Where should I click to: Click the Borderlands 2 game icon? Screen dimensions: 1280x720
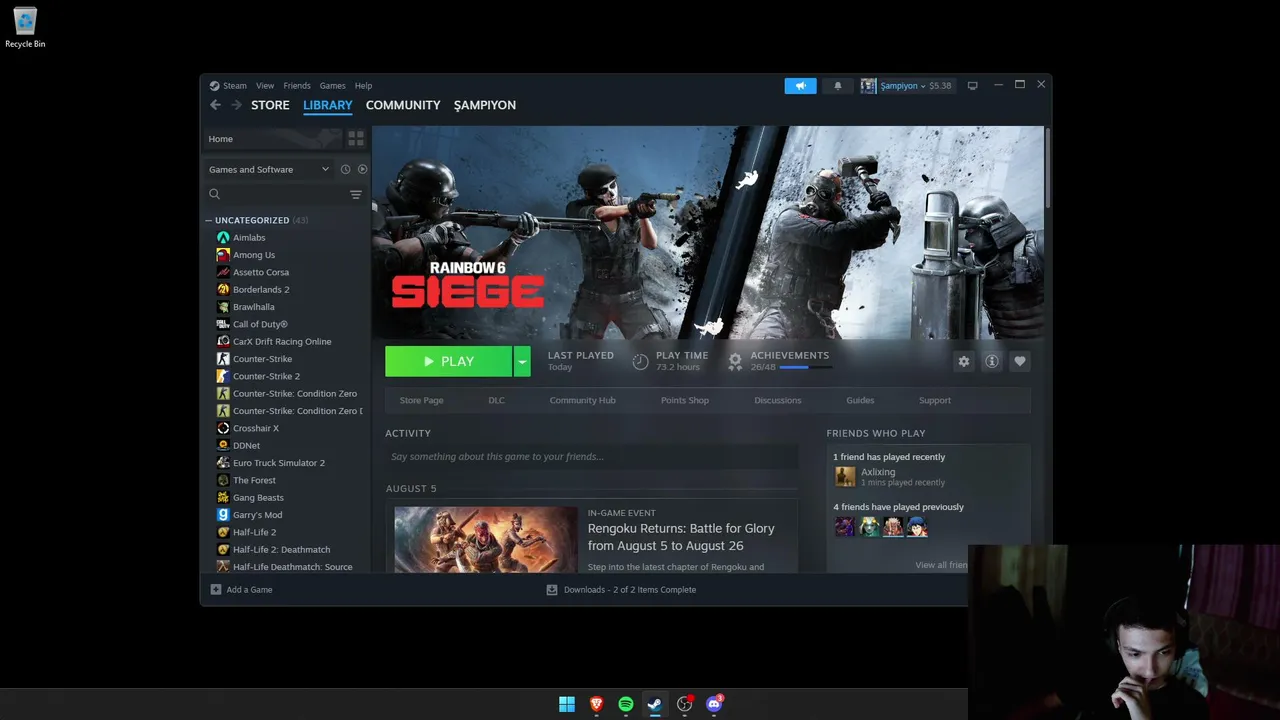click(x=223, y=290)
